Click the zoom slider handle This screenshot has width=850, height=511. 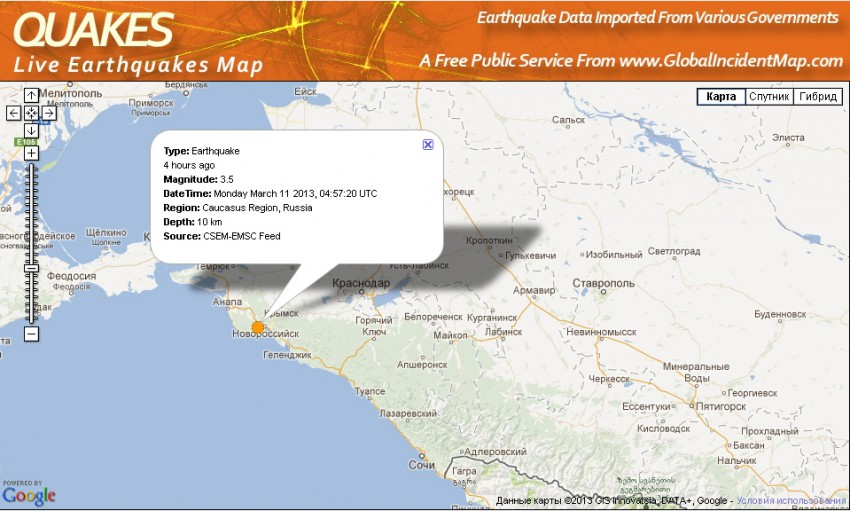point(31,268)
